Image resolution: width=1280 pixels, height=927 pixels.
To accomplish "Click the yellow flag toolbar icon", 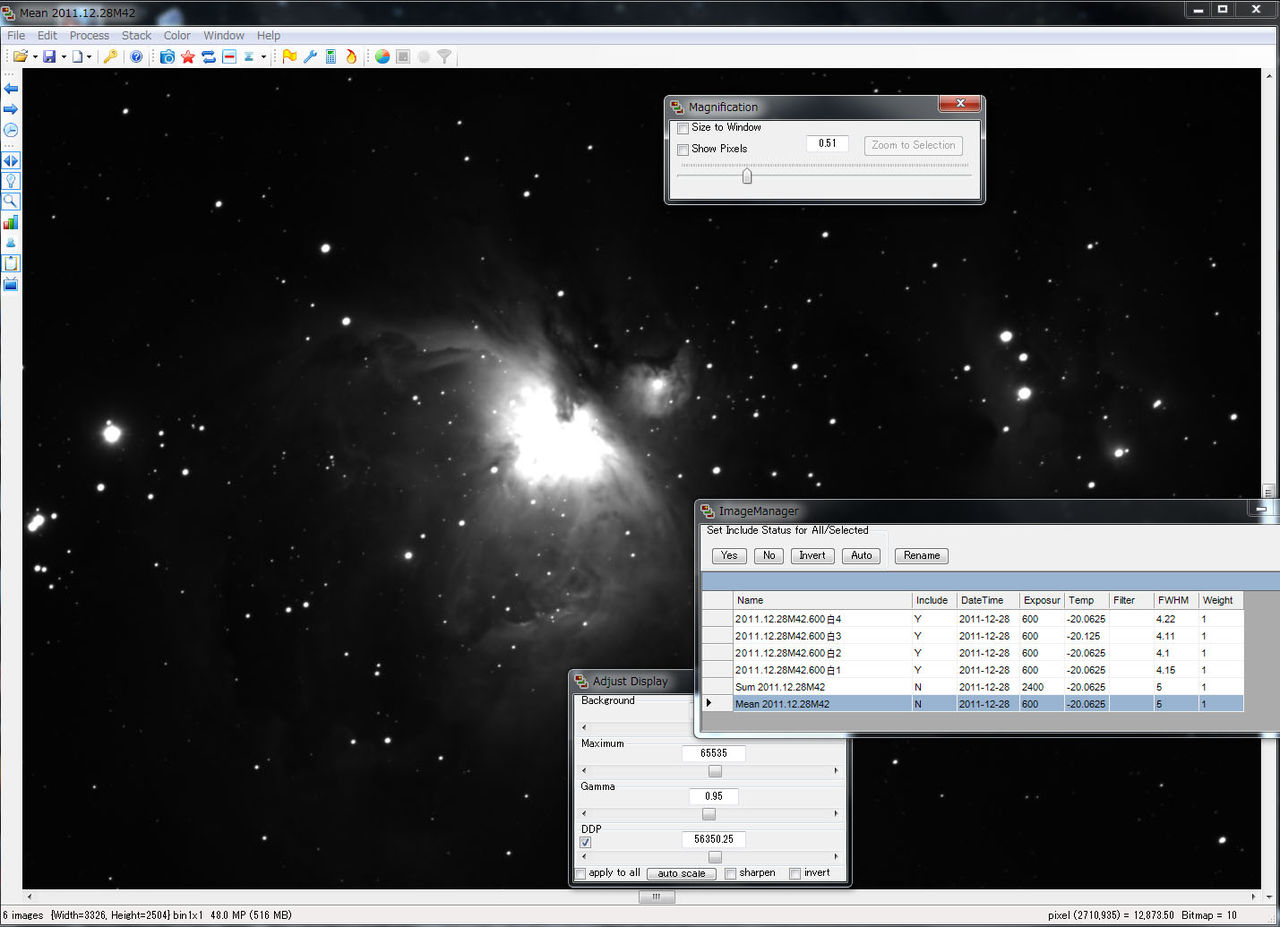I will coord(290,57).
